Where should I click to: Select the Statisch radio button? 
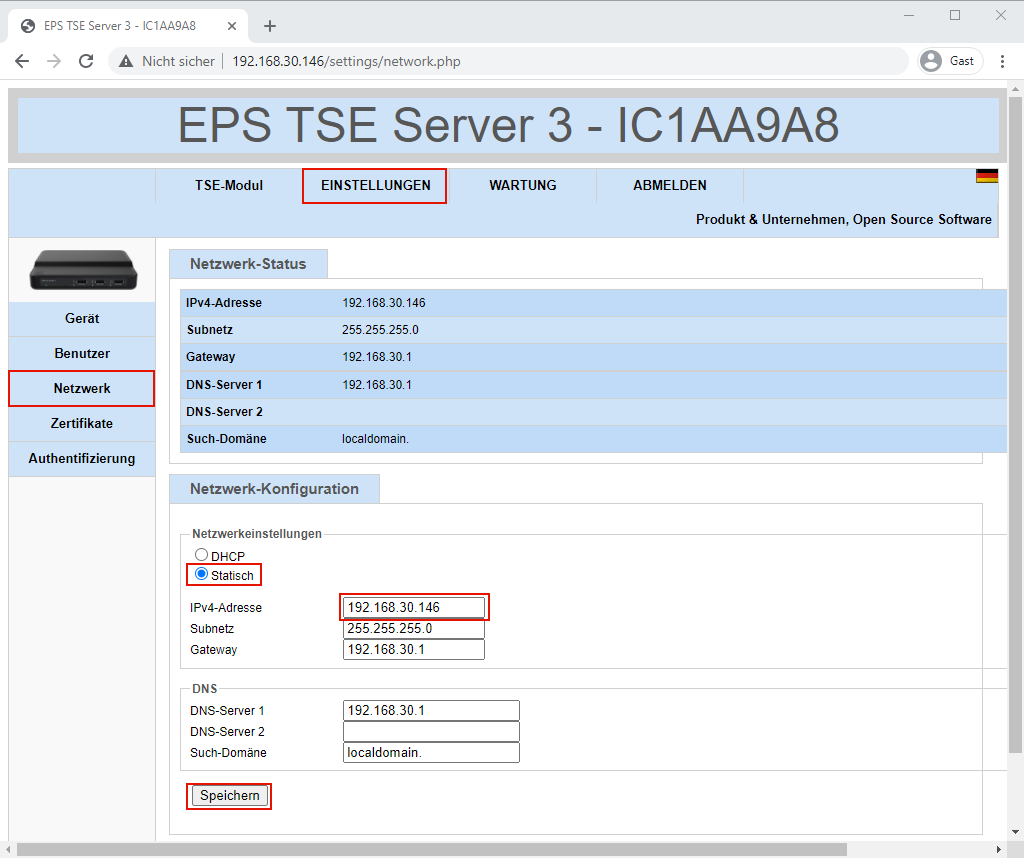coord(201,574)
